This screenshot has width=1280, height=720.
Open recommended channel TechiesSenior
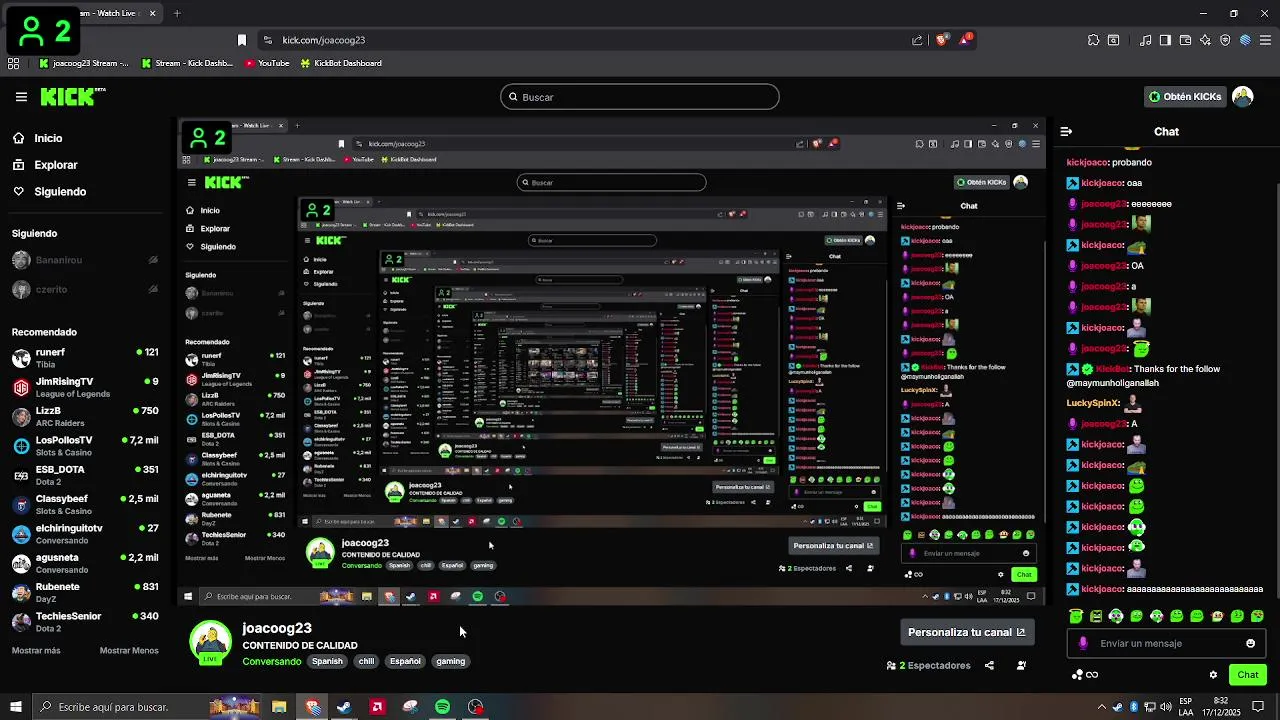tap(85, 621)
